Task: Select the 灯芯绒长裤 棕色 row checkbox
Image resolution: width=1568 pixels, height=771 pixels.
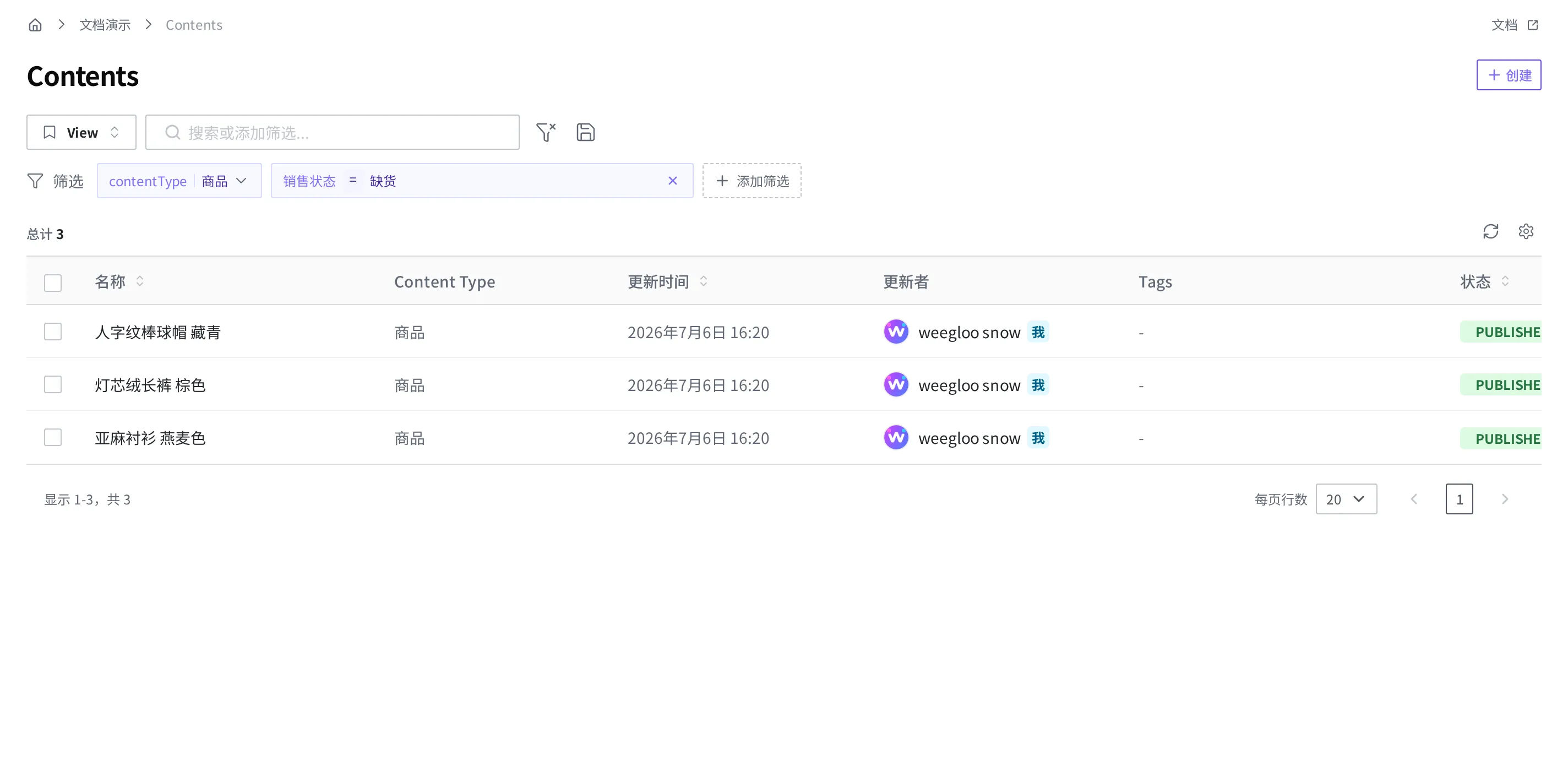Action: click(53, 385)
